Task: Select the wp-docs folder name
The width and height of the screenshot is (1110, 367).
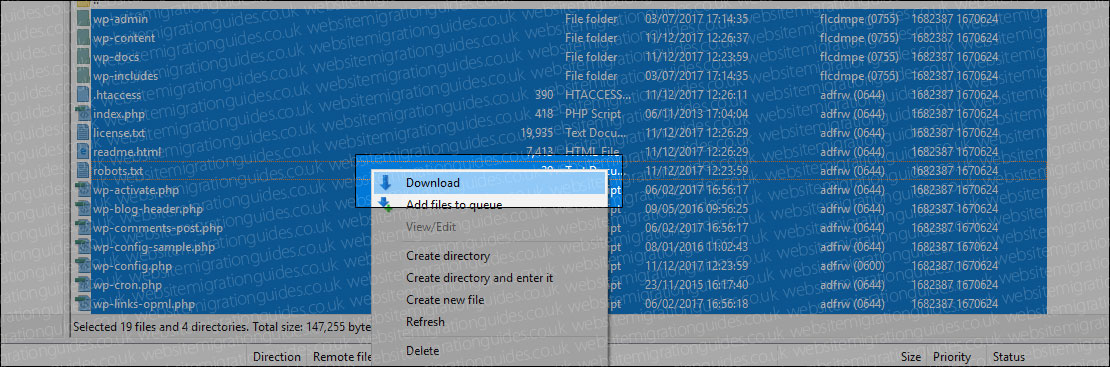Action: [x=116, y=57]
